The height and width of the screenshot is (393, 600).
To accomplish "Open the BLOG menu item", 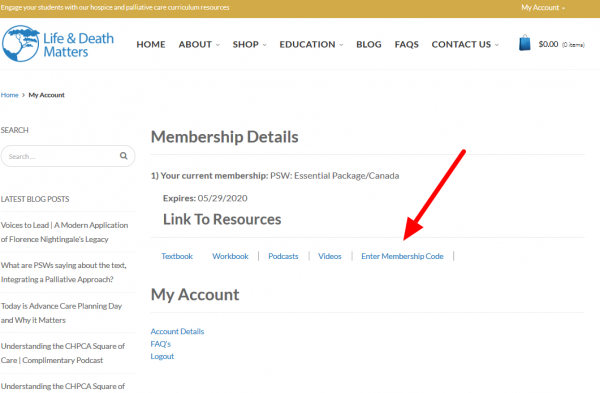I will pyautogui.click(x=369, y=44).
